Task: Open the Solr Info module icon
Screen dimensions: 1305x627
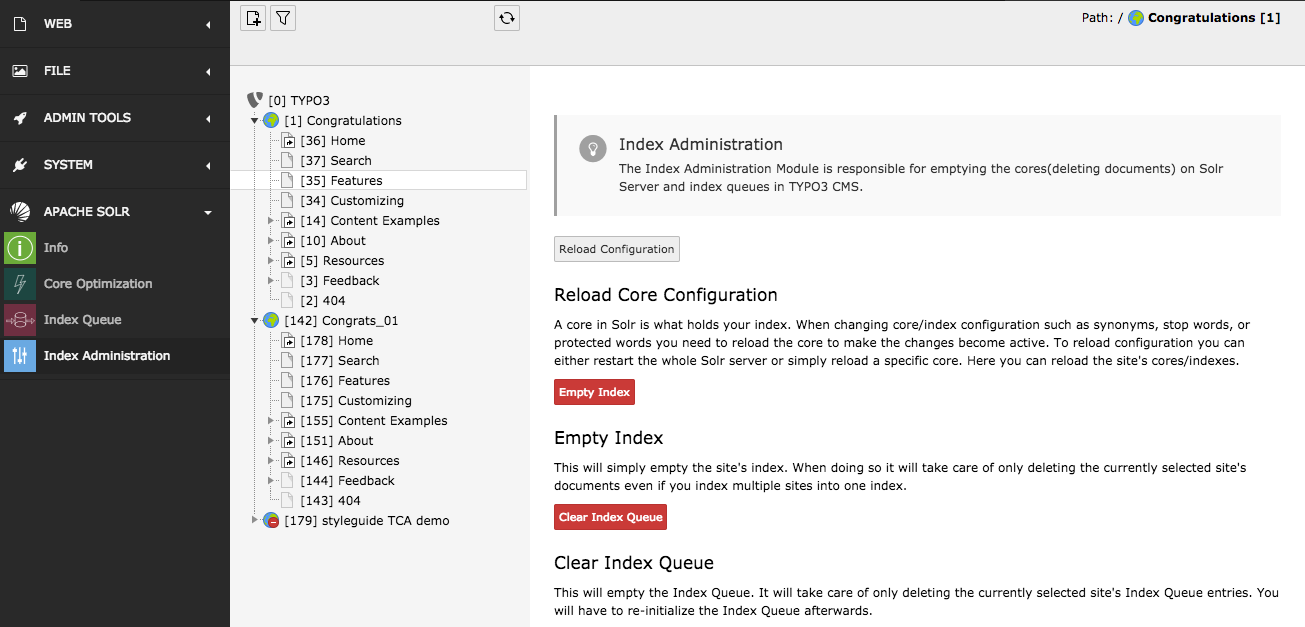Action: (x=20, y=248)
